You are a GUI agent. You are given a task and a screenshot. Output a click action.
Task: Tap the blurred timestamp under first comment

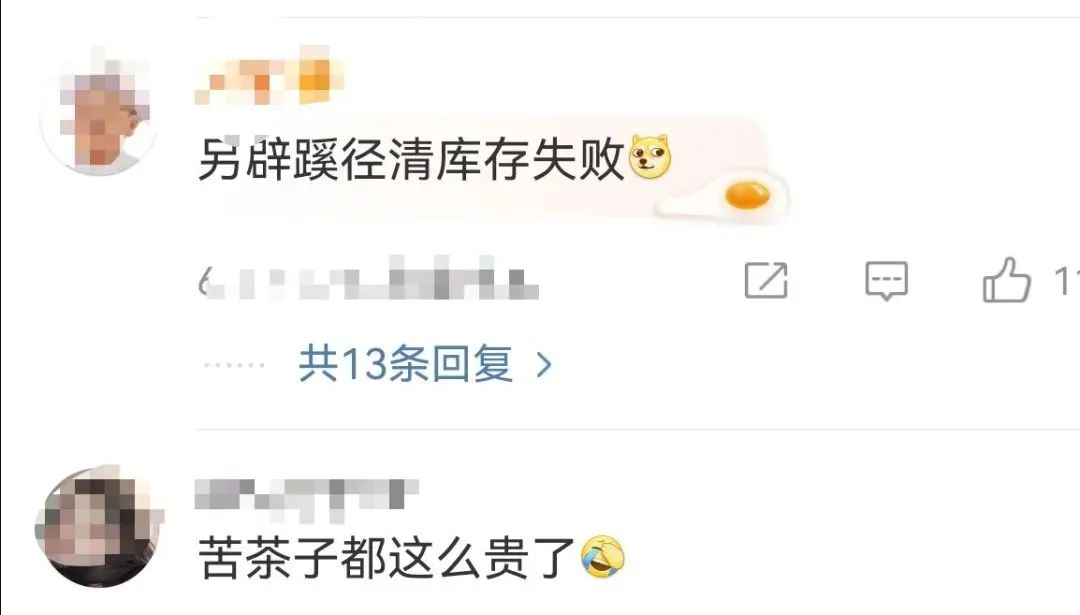click(x=368, y=279)
